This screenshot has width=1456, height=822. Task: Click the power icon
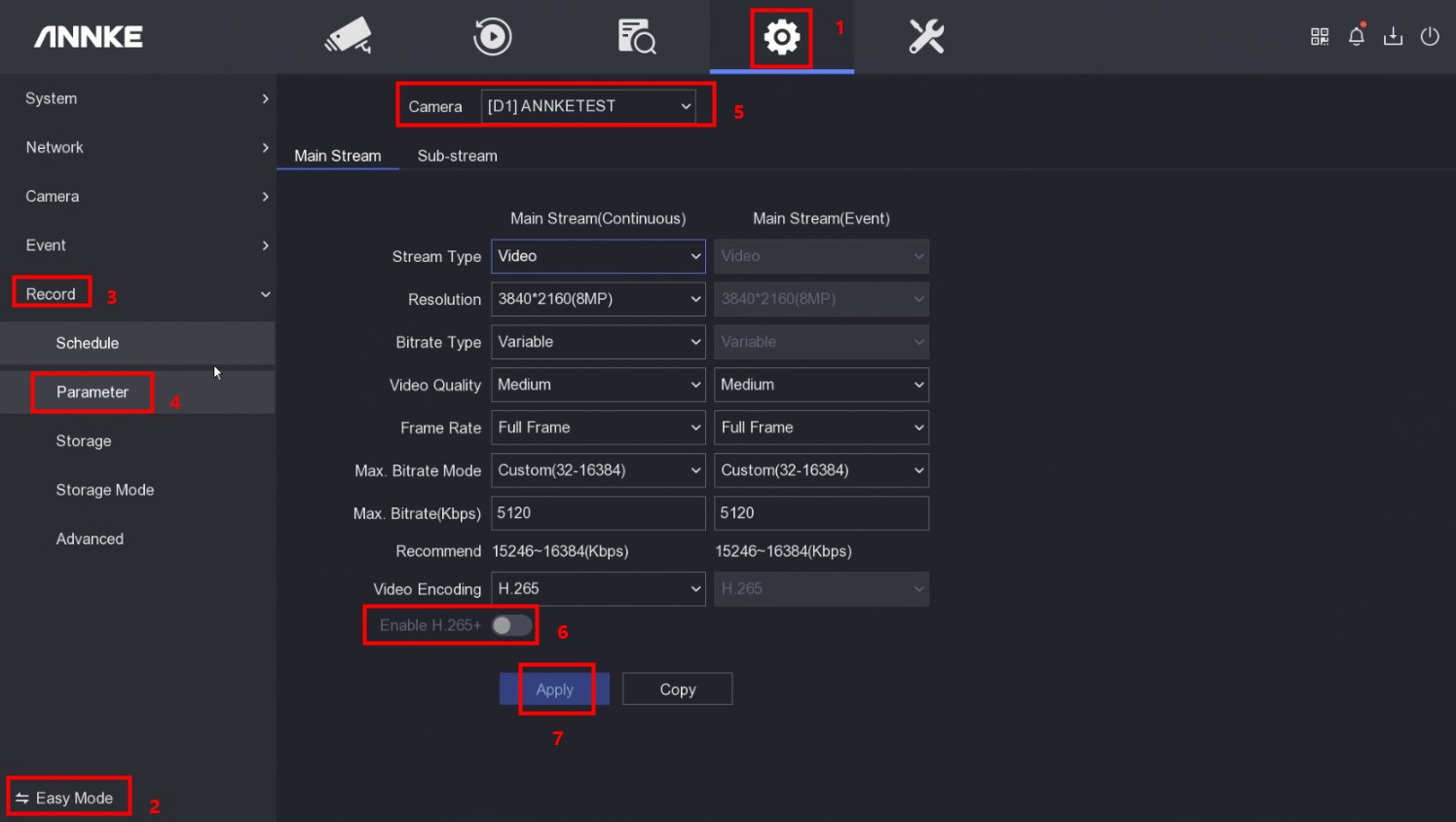coord(1430,37)
